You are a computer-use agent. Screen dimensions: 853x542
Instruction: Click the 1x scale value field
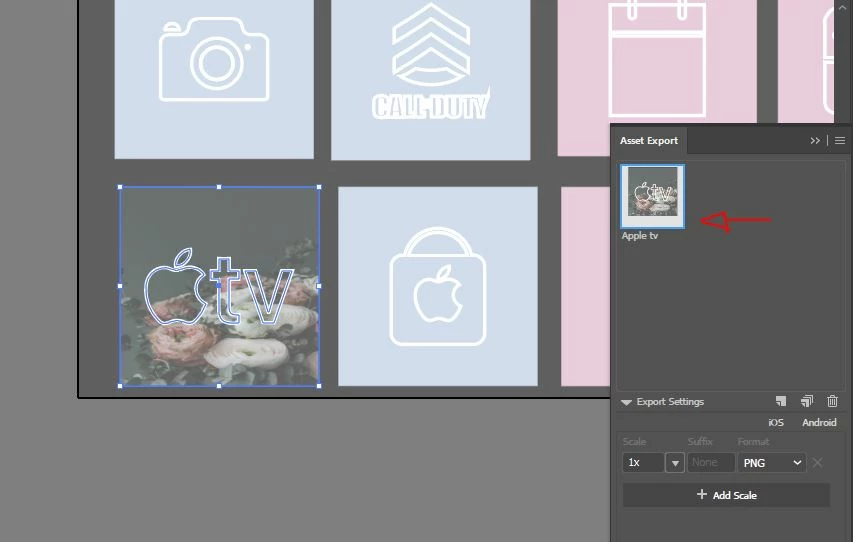pyautogui.click(x=643, y=463)
